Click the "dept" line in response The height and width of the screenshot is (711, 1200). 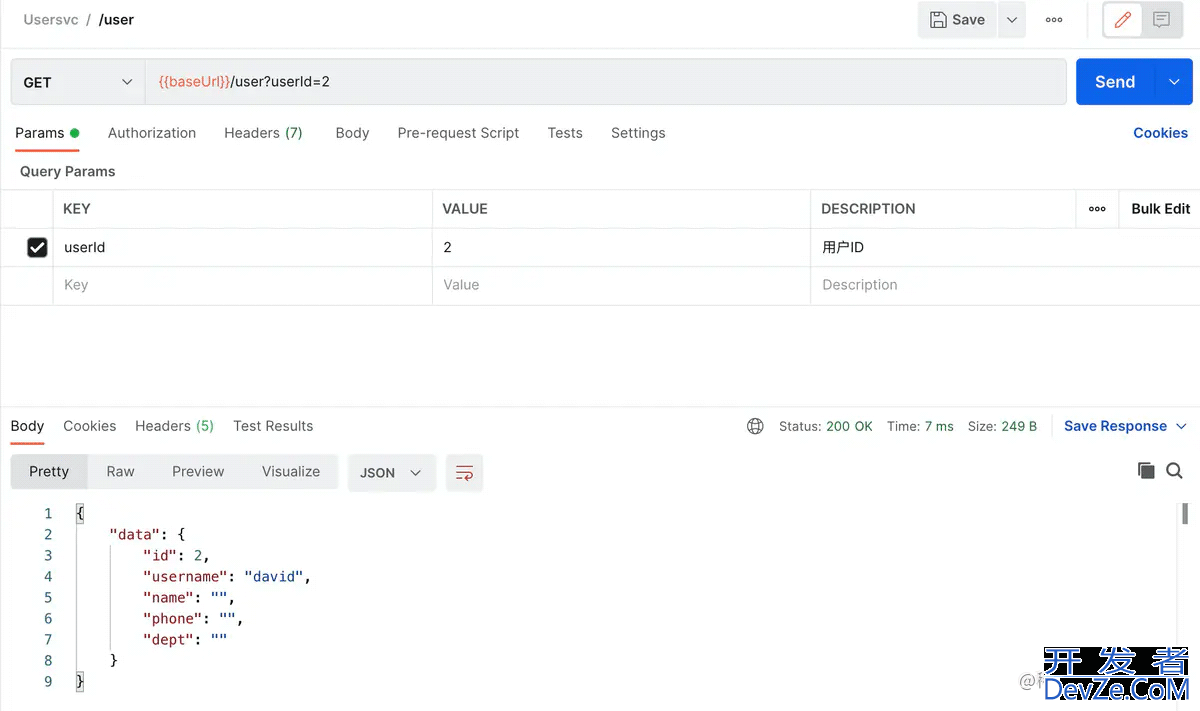(185, 640)
